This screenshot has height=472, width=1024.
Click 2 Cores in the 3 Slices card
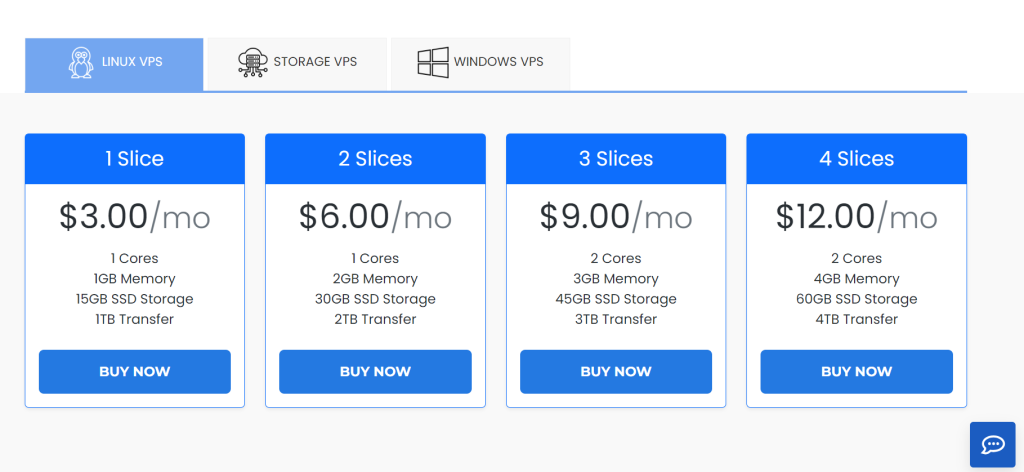(x=616, y=259)
